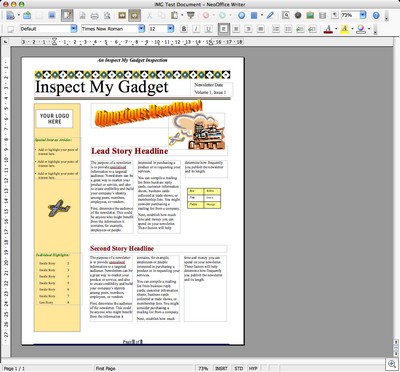The image size is (400, 372).
Task: Toggle Bold formatting
Action: coord(184,29)
